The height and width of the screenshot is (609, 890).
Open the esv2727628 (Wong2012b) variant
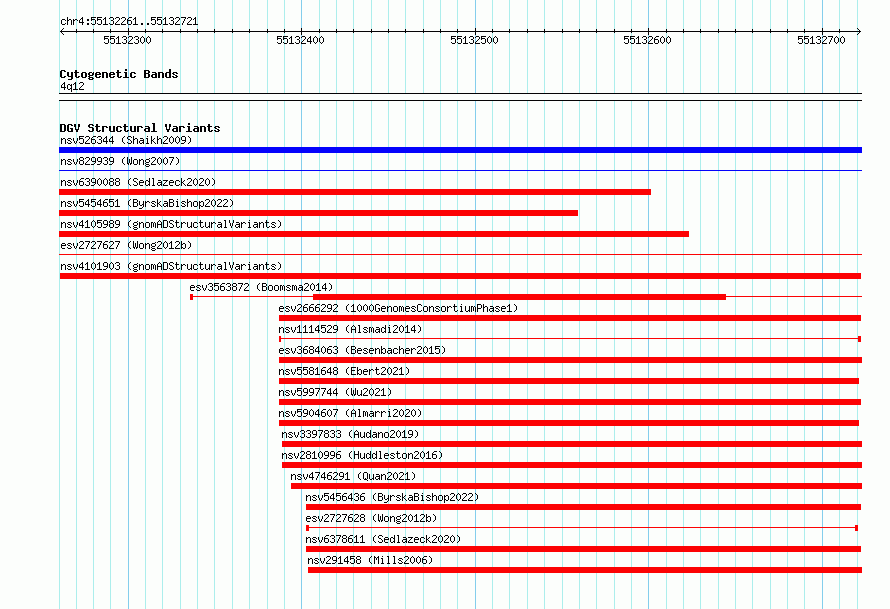click(x=371, y=518)
